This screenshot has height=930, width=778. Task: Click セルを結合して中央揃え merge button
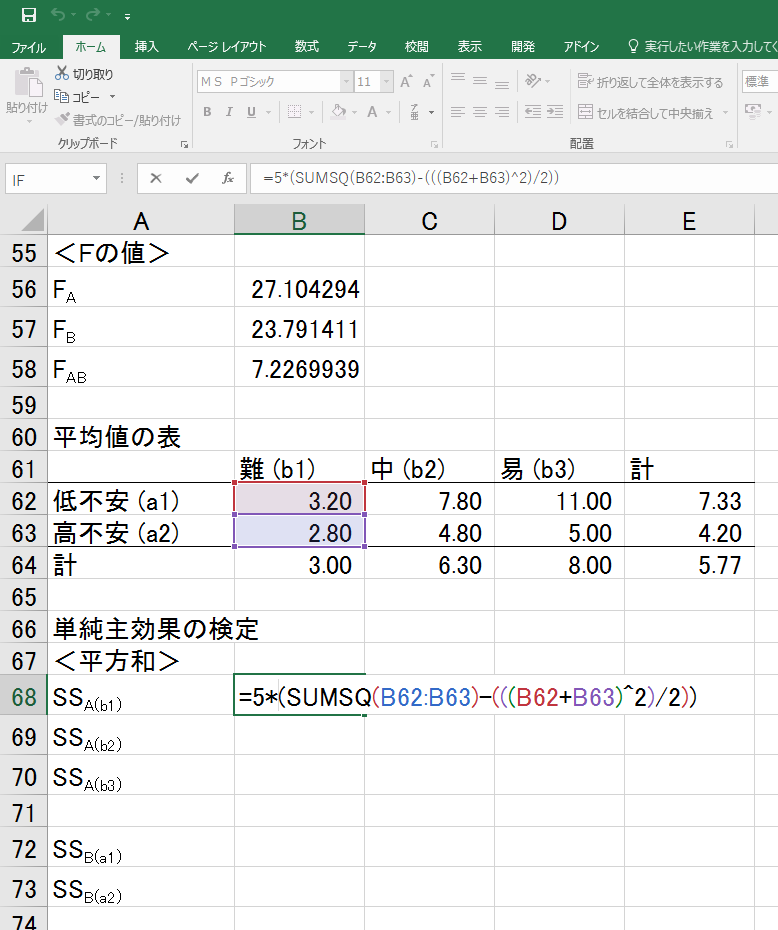pyautogui.click(x=646, y=113)
